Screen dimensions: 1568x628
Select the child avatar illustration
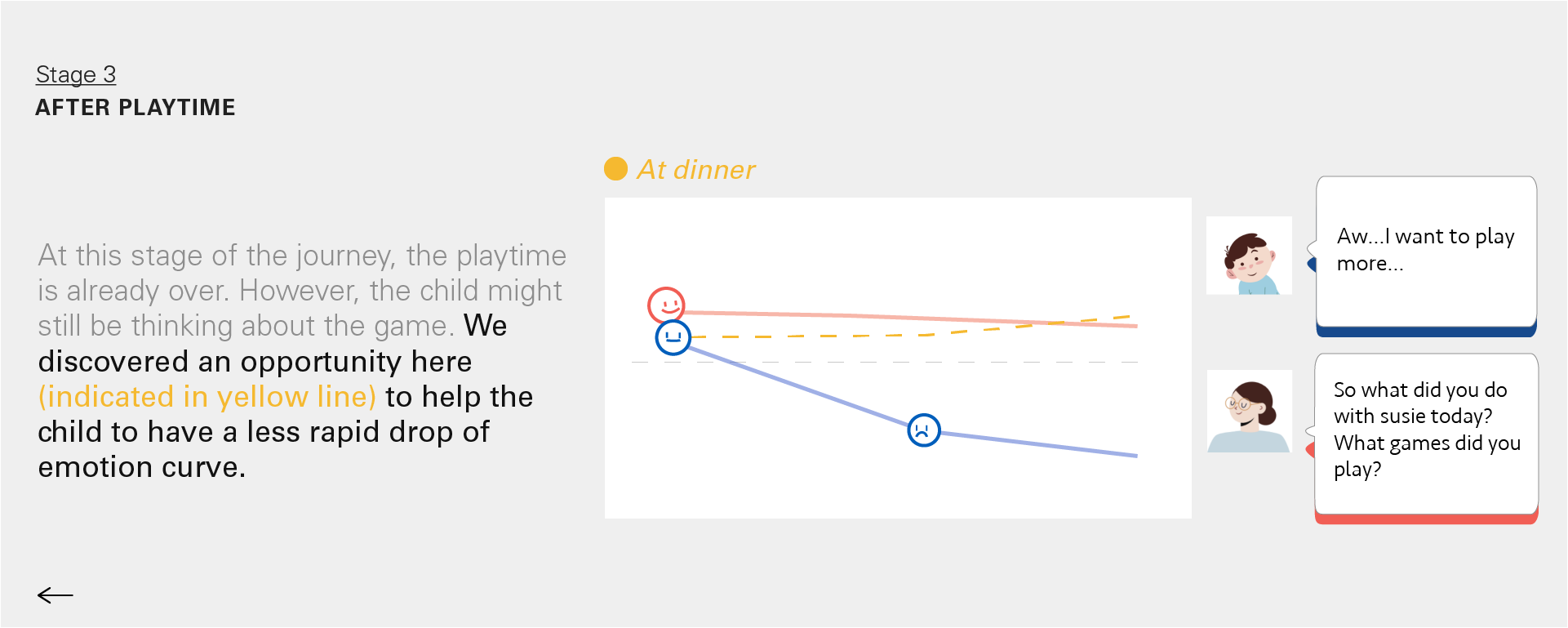pos(1249,256)
